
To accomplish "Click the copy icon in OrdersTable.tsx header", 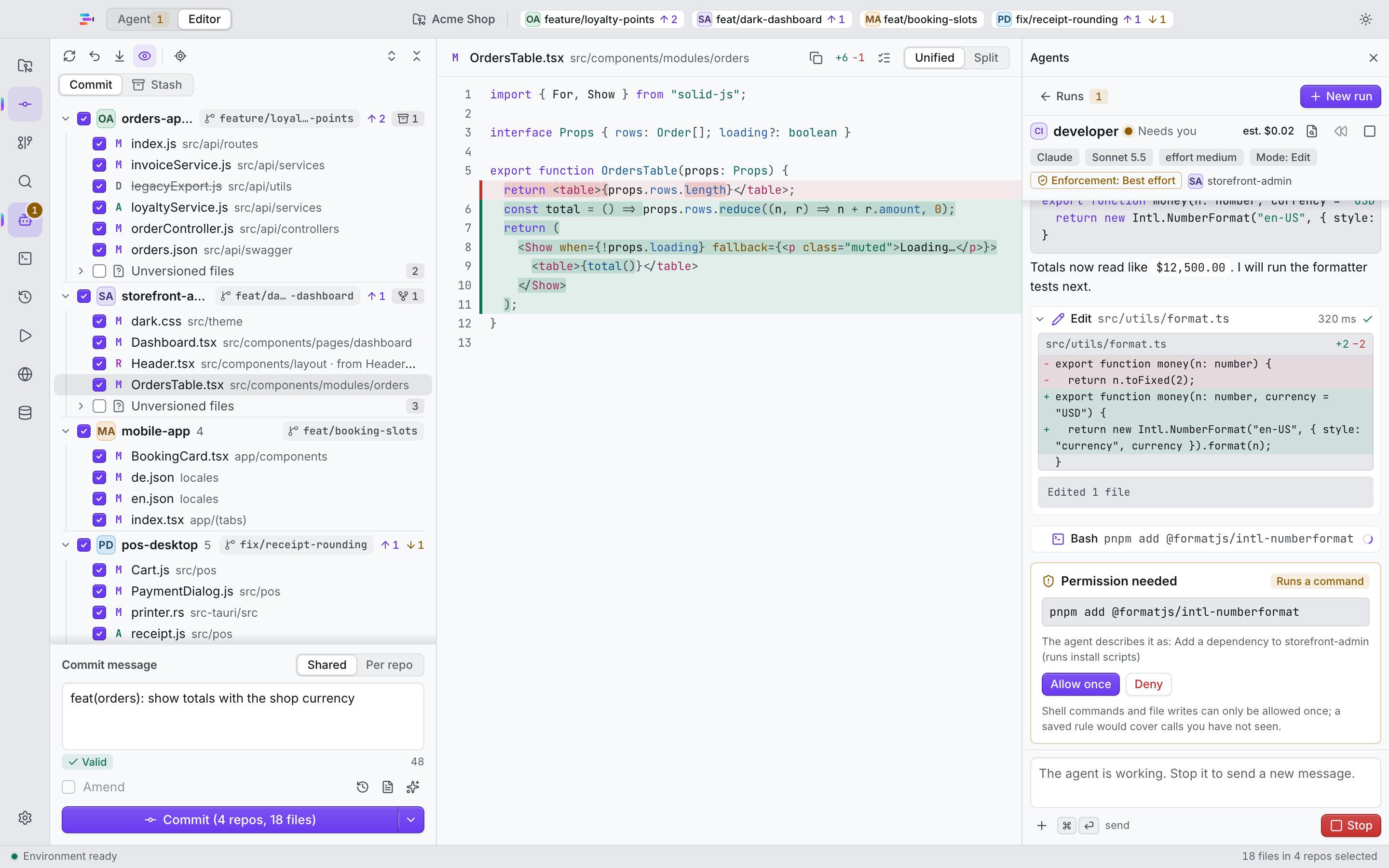I will pyautogui.click(x=816, y=58).
